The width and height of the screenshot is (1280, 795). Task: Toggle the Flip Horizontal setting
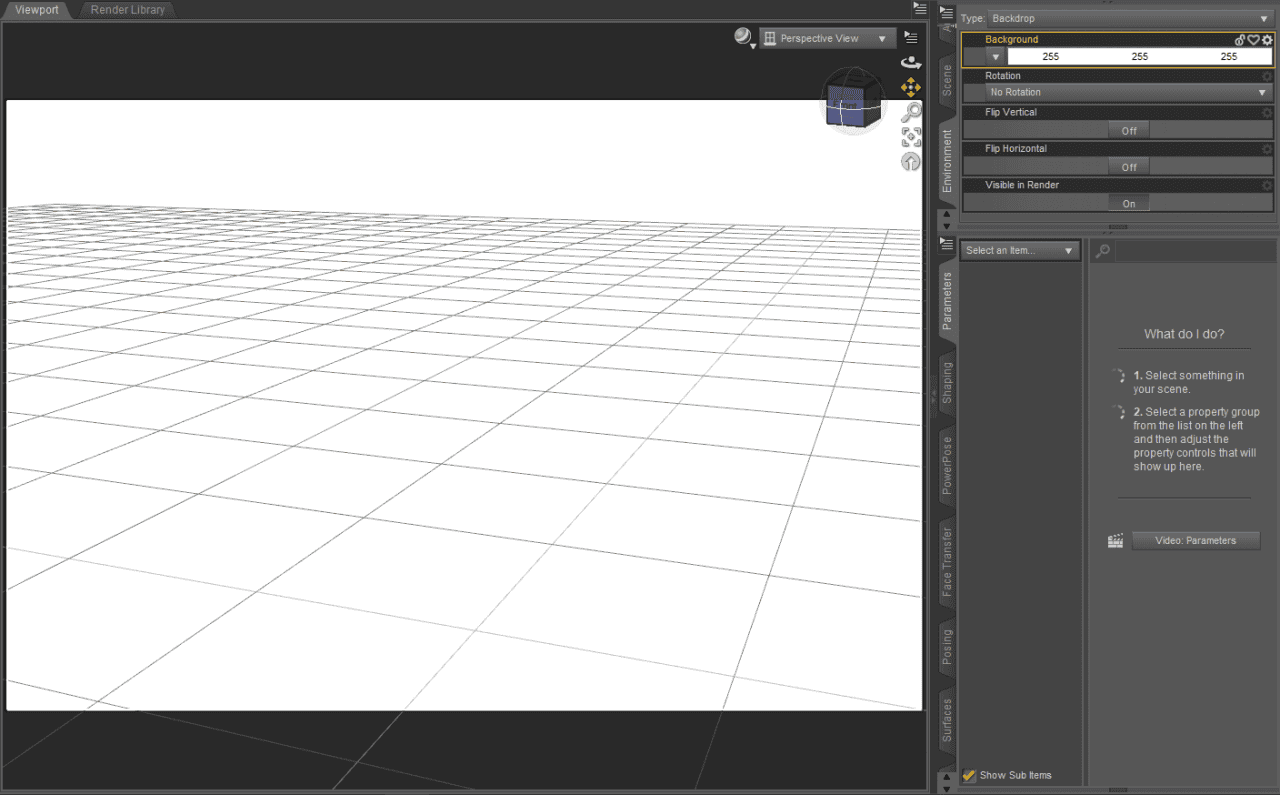1128,166
